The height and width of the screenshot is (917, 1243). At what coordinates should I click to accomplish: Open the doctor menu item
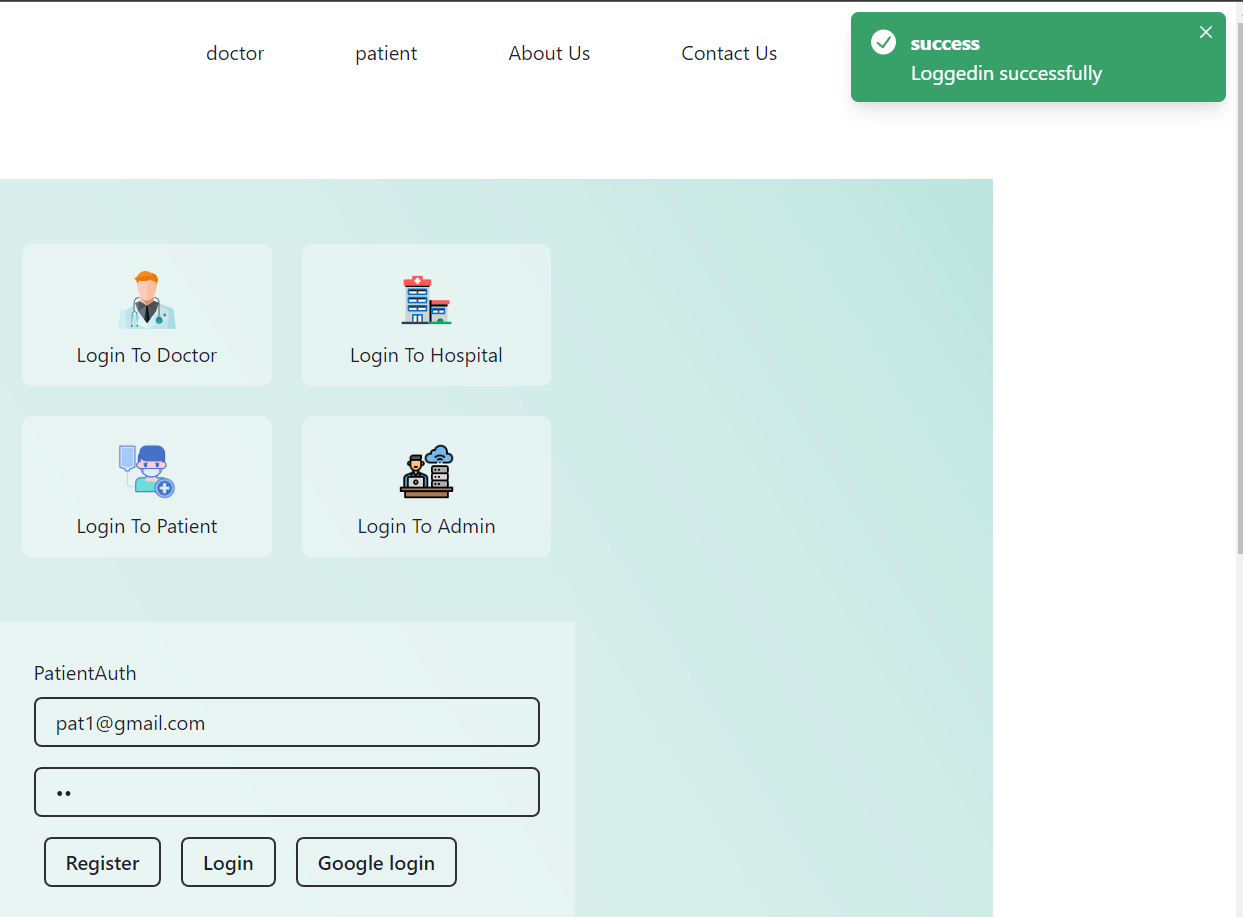point(235,53)
